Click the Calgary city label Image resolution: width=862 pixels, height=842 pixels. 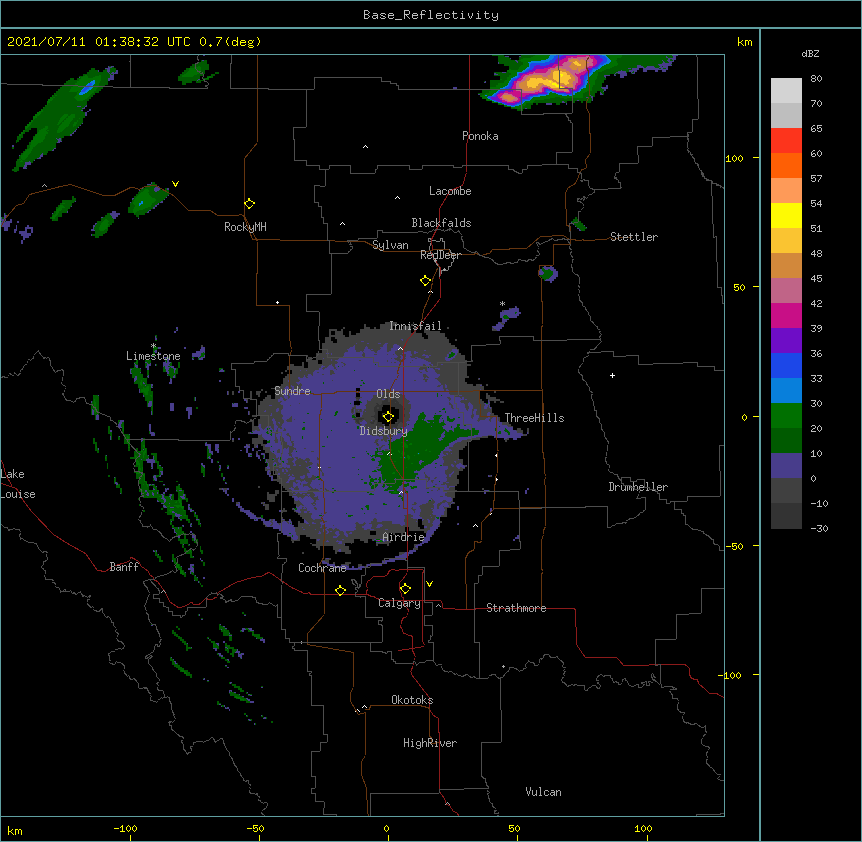coord(399,603)
